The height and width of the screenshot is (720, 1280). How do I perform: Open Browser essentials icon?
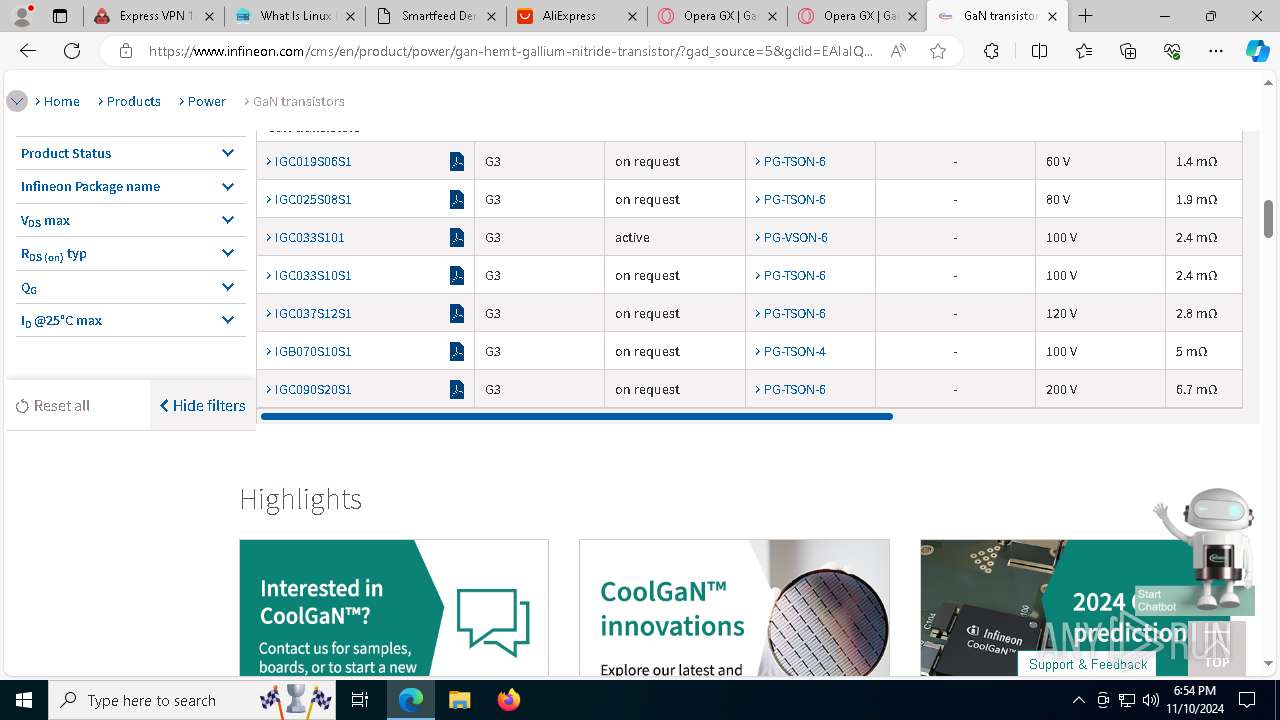1172,51
